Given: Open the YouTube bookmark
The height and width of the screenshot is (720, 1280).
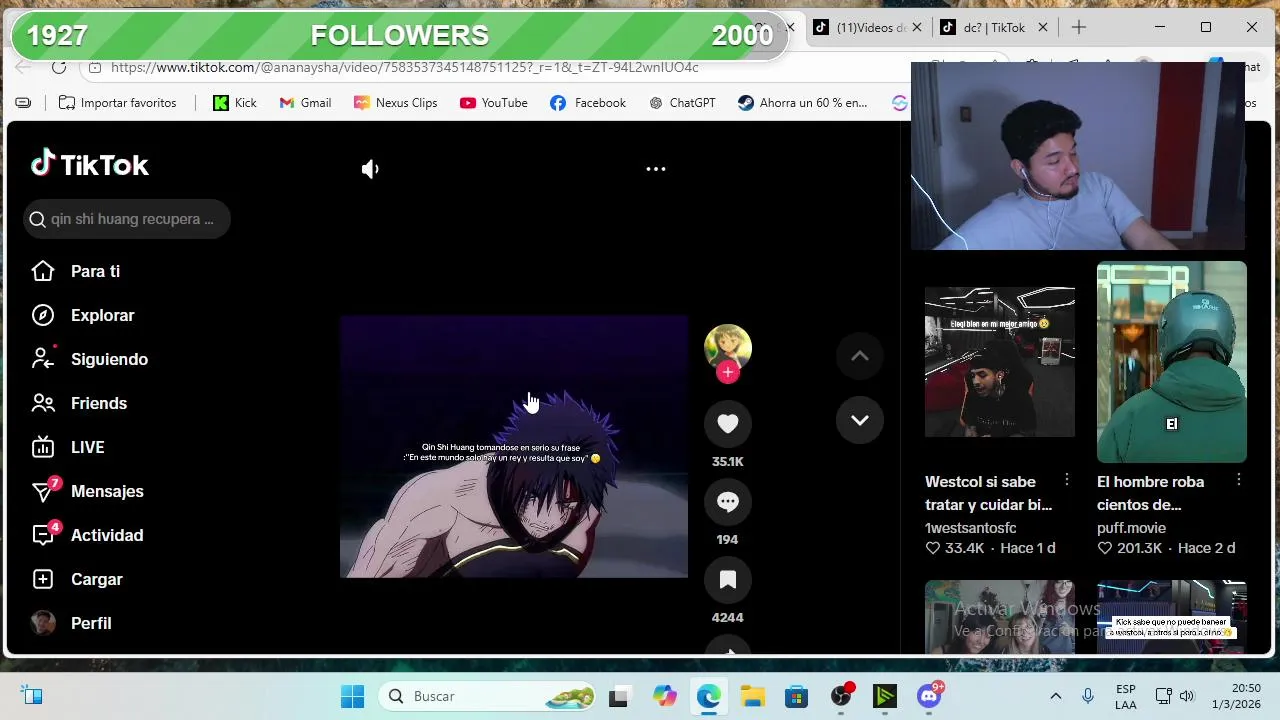Looking at the screenshot, I should pyautogui.click(x=493, y=103).
